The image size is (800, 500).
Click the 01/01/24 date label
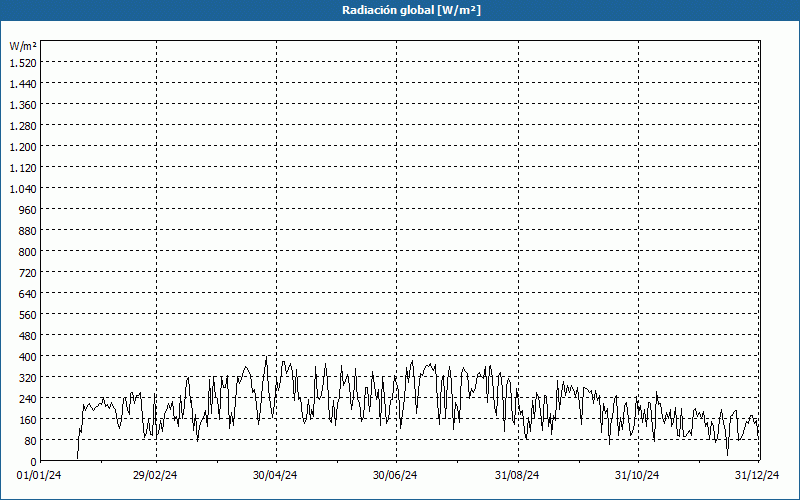[x=39, y=476]
